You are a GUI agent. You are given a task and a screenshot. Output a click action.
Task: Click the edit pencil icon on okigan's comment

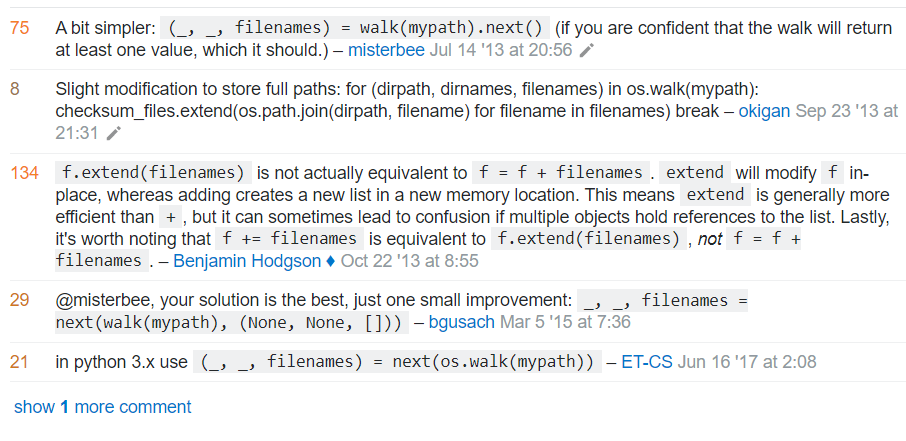tap(114, 132)
